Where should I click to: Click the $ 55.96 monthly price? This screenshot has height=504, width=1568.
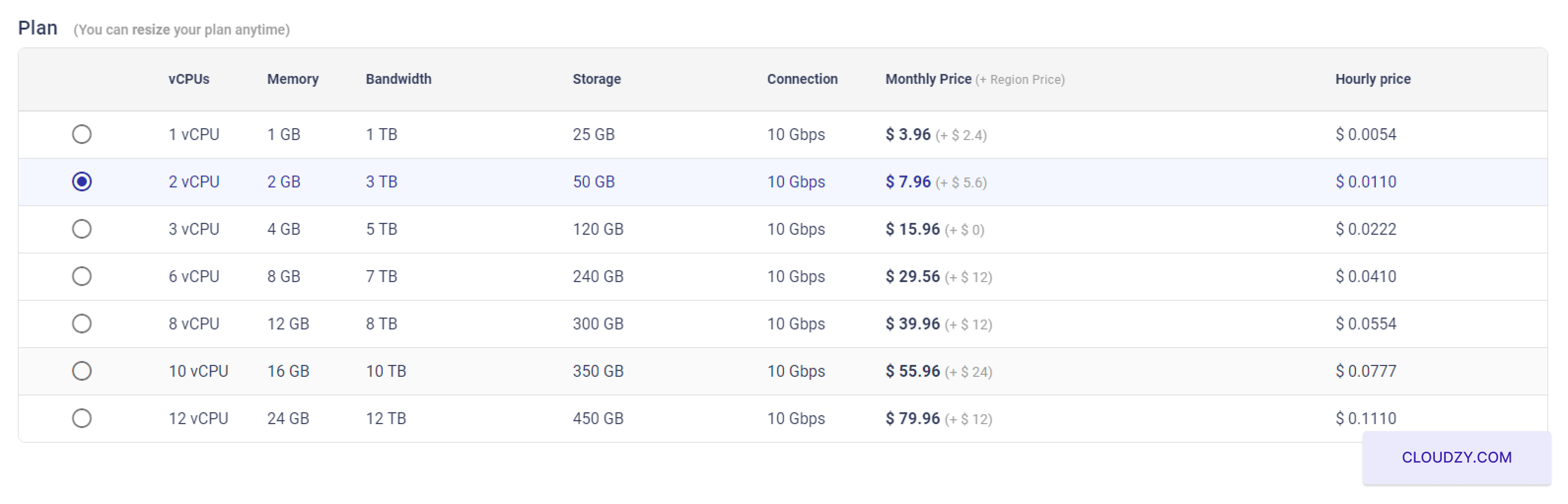click(x=912, y=371)
